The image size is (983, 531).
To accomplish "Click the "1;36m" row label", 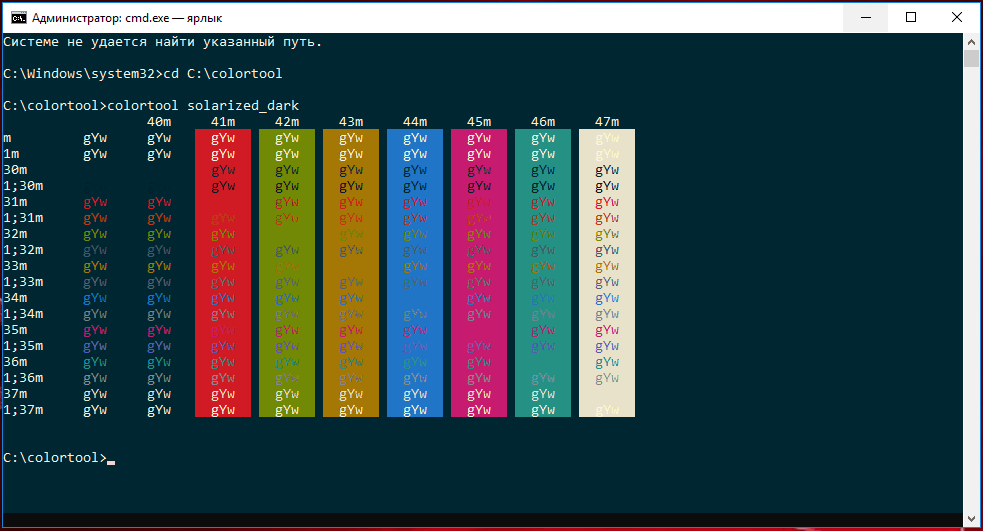I will tap(23, 378).
